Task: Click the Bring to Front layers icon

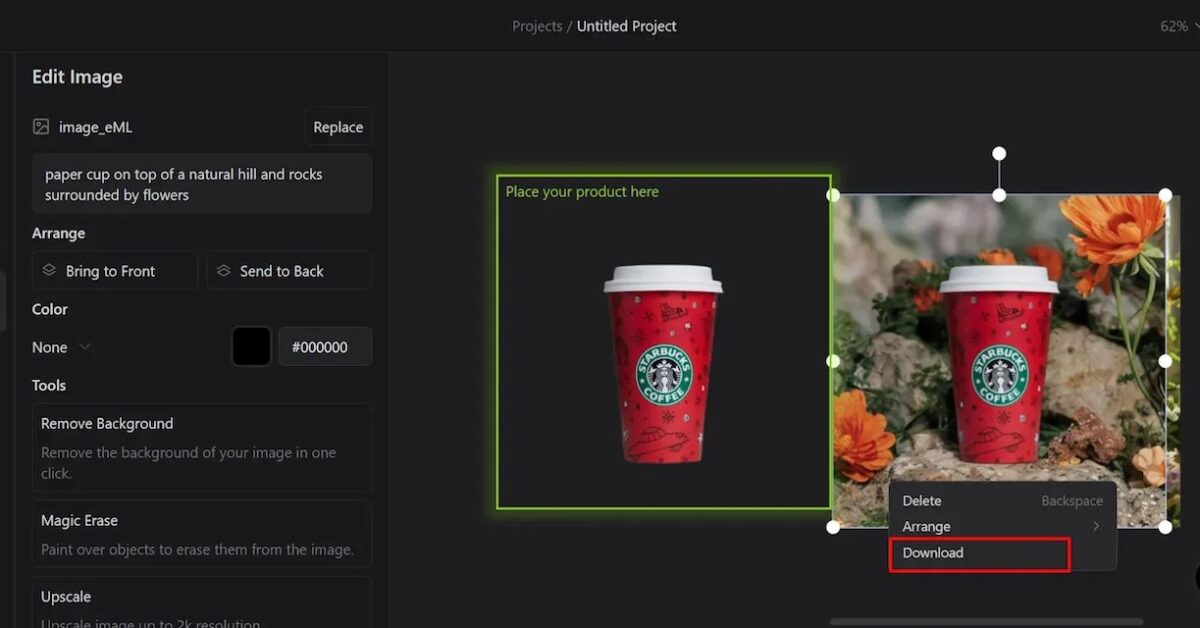Action: [48, 271]
